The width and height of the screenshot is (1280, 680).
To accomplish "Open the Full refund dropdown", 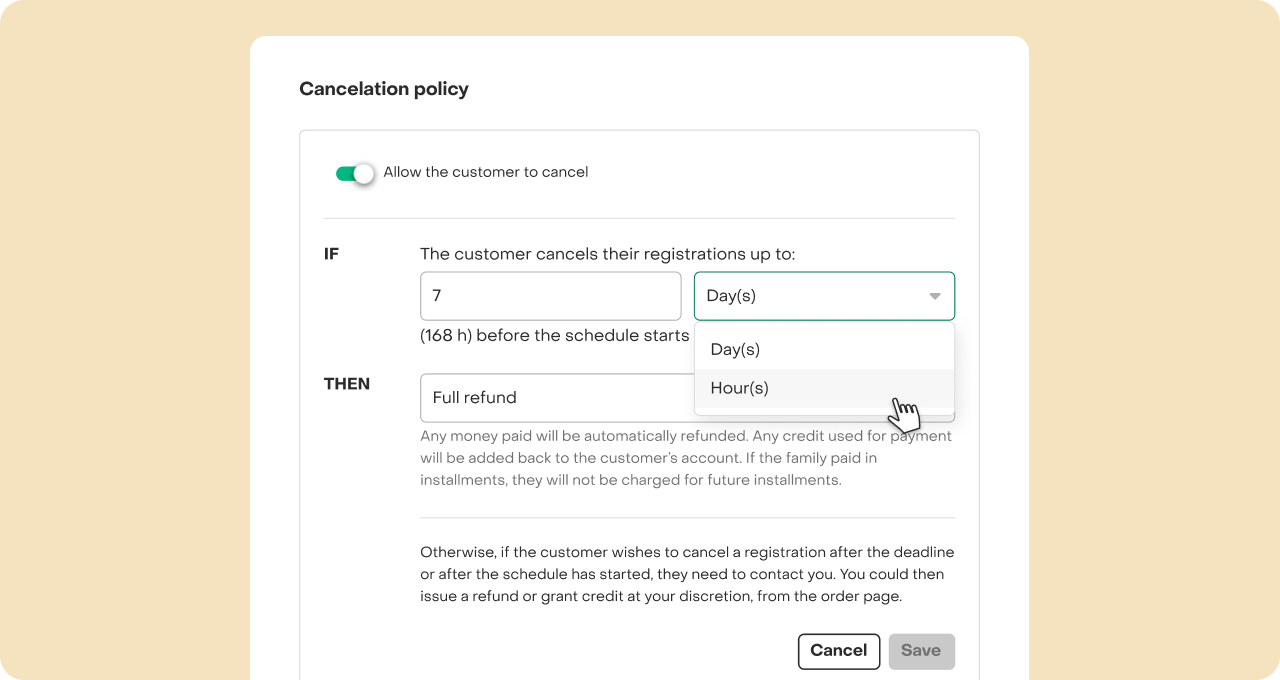I will click(x=557, y=398).
